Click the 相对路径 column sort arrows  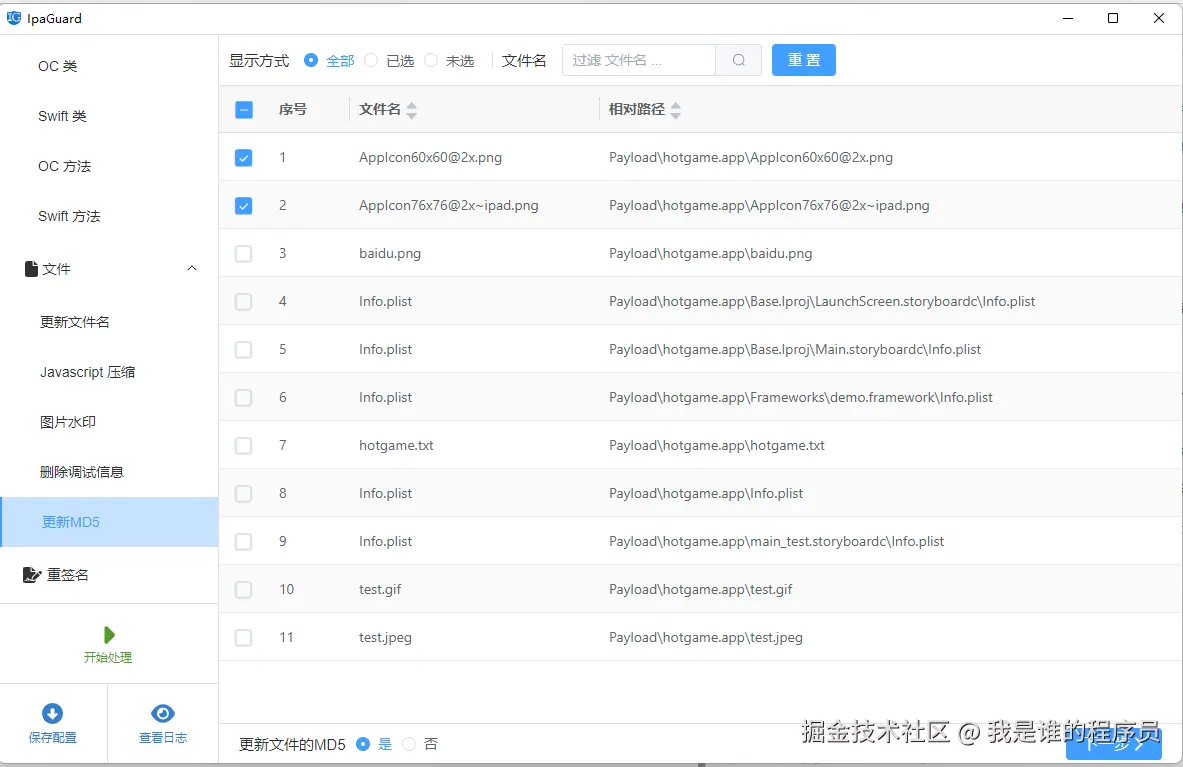tap(676, 109)
